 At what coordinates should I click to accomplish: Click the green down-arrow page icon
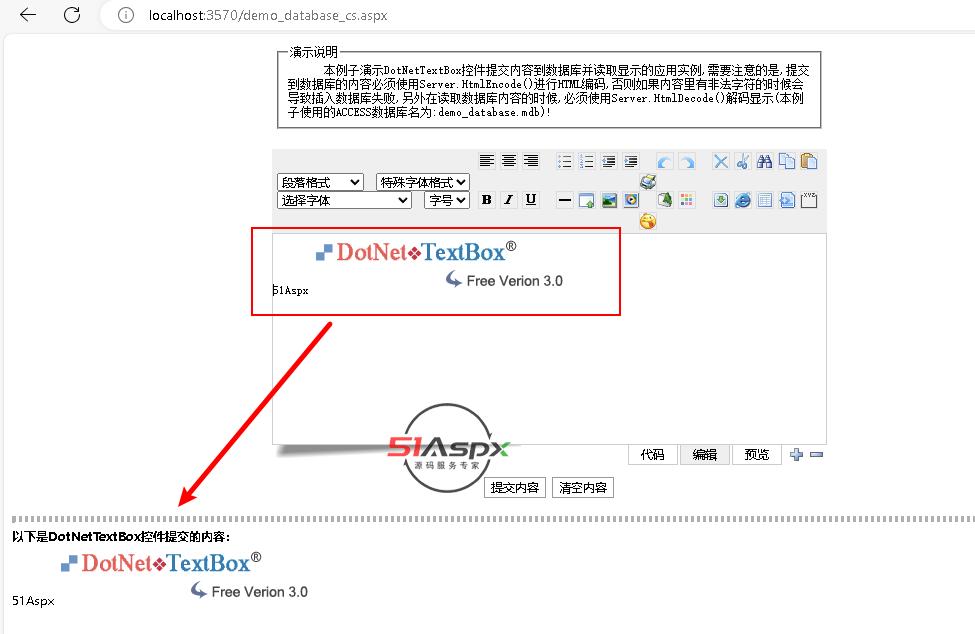(721, 200)
